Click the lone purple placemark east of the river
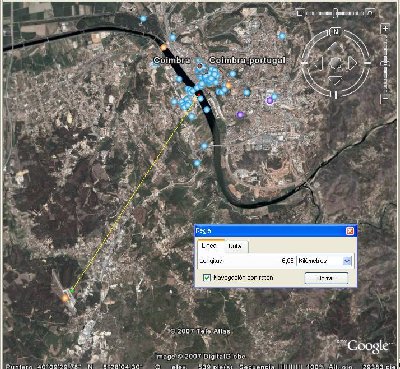 tap(240, 115)
